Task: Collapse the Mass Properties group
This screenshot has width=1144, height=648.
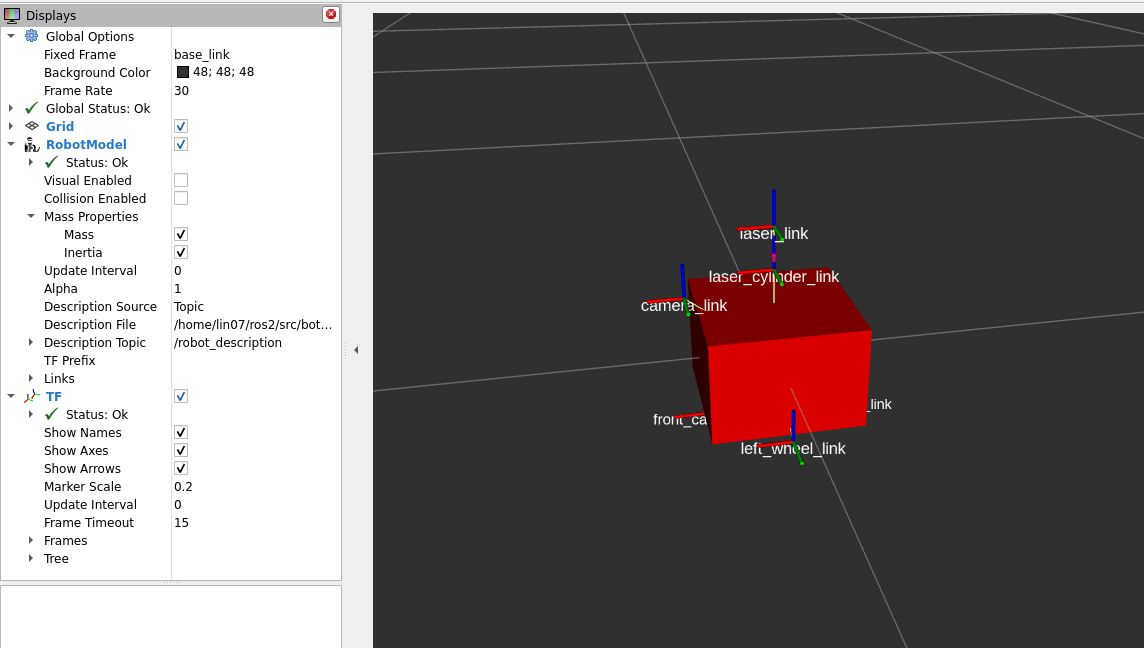Action: (x=31, y=216)
